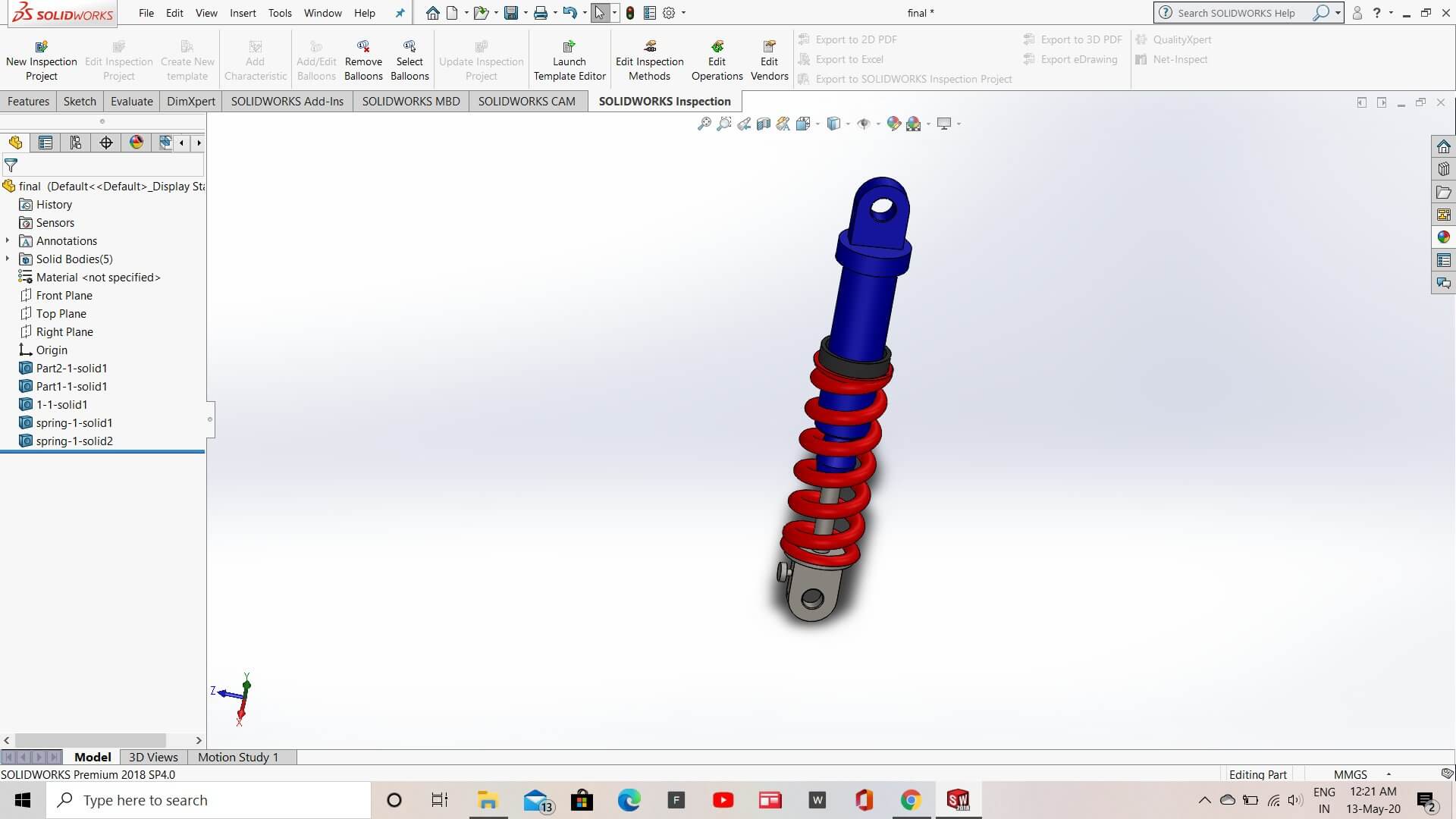This screenshot has width=1456, height=819.
Task: Open the Section View tool
Action: coord(764,124)
